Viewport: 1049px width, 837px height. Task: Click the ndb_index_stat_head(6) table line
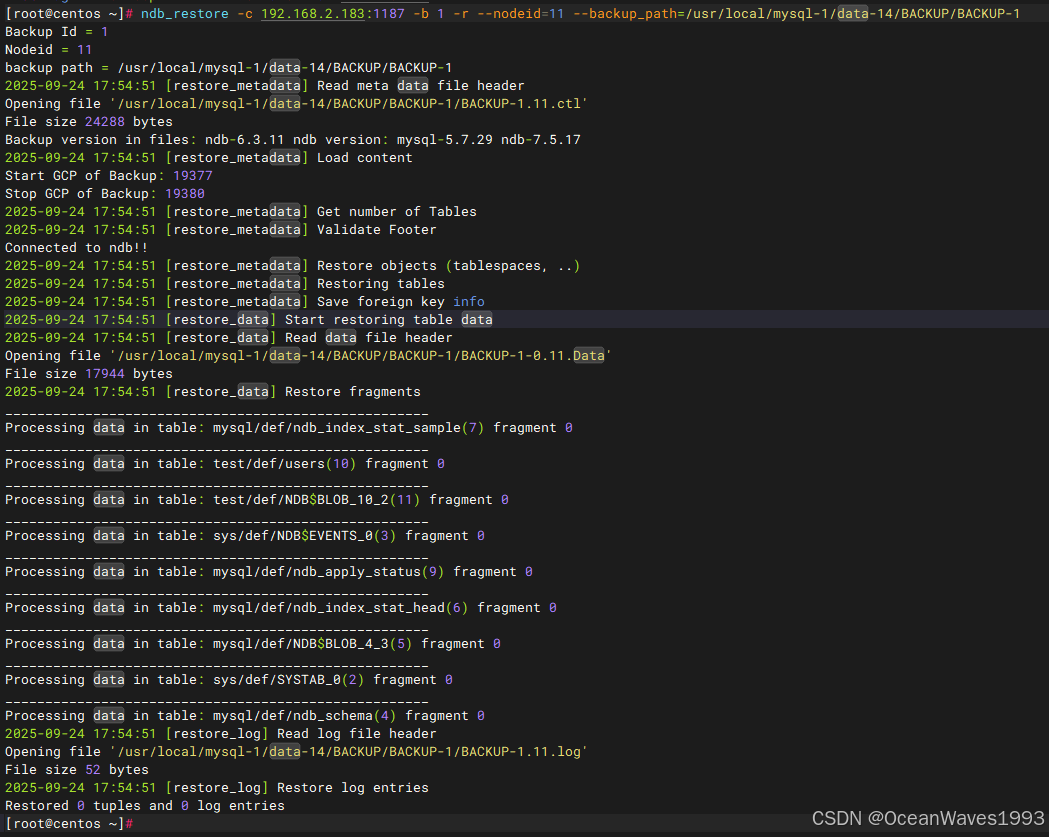[281, 609]
